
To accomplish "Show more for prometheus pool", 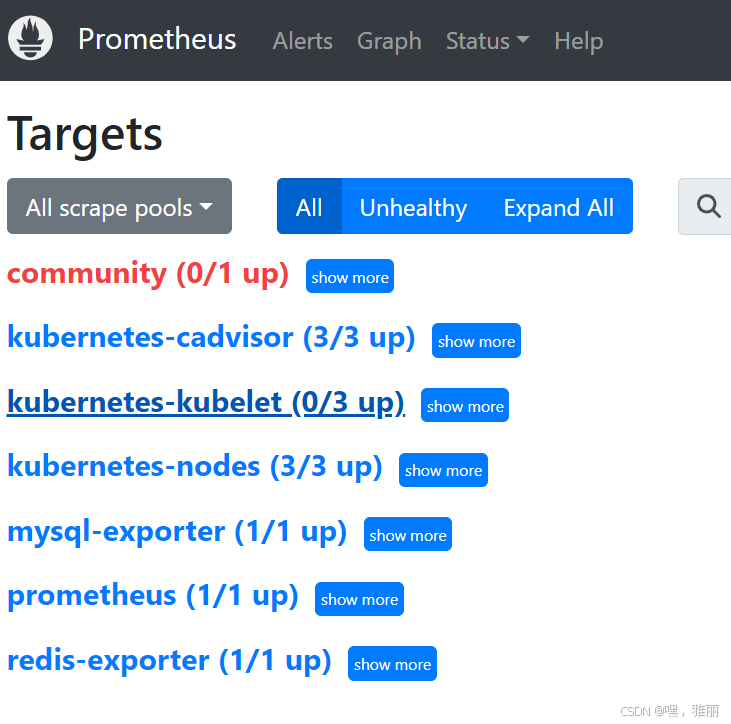I will point(359,599).
